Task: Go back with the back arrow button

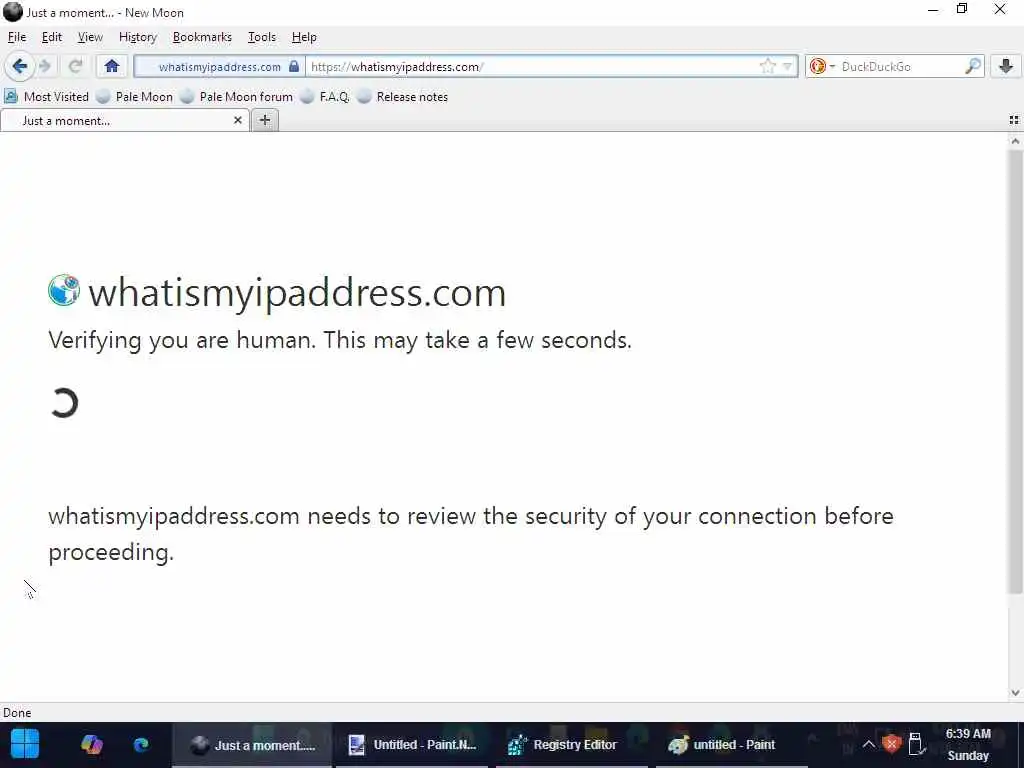Action: coord(19,67)
